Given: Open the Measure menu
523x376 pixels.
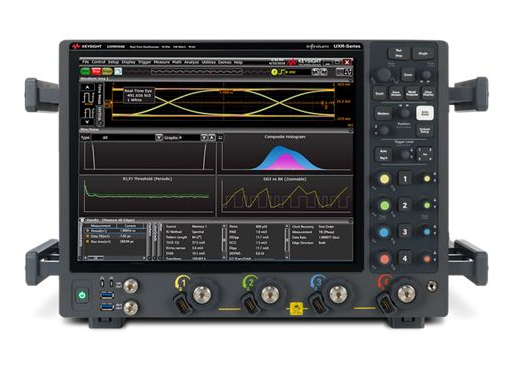Looking at the screenshot, I should tap(162, 62).
